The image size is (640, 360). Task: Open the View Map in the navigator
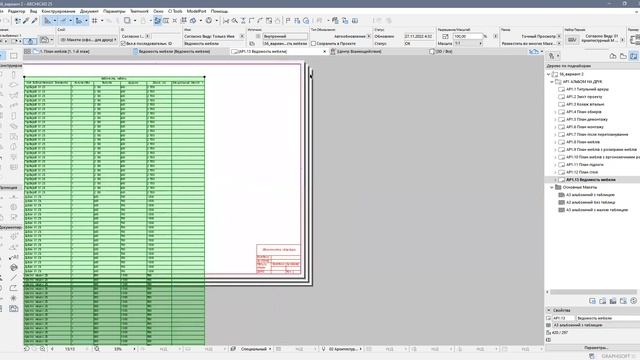(623, 56)
